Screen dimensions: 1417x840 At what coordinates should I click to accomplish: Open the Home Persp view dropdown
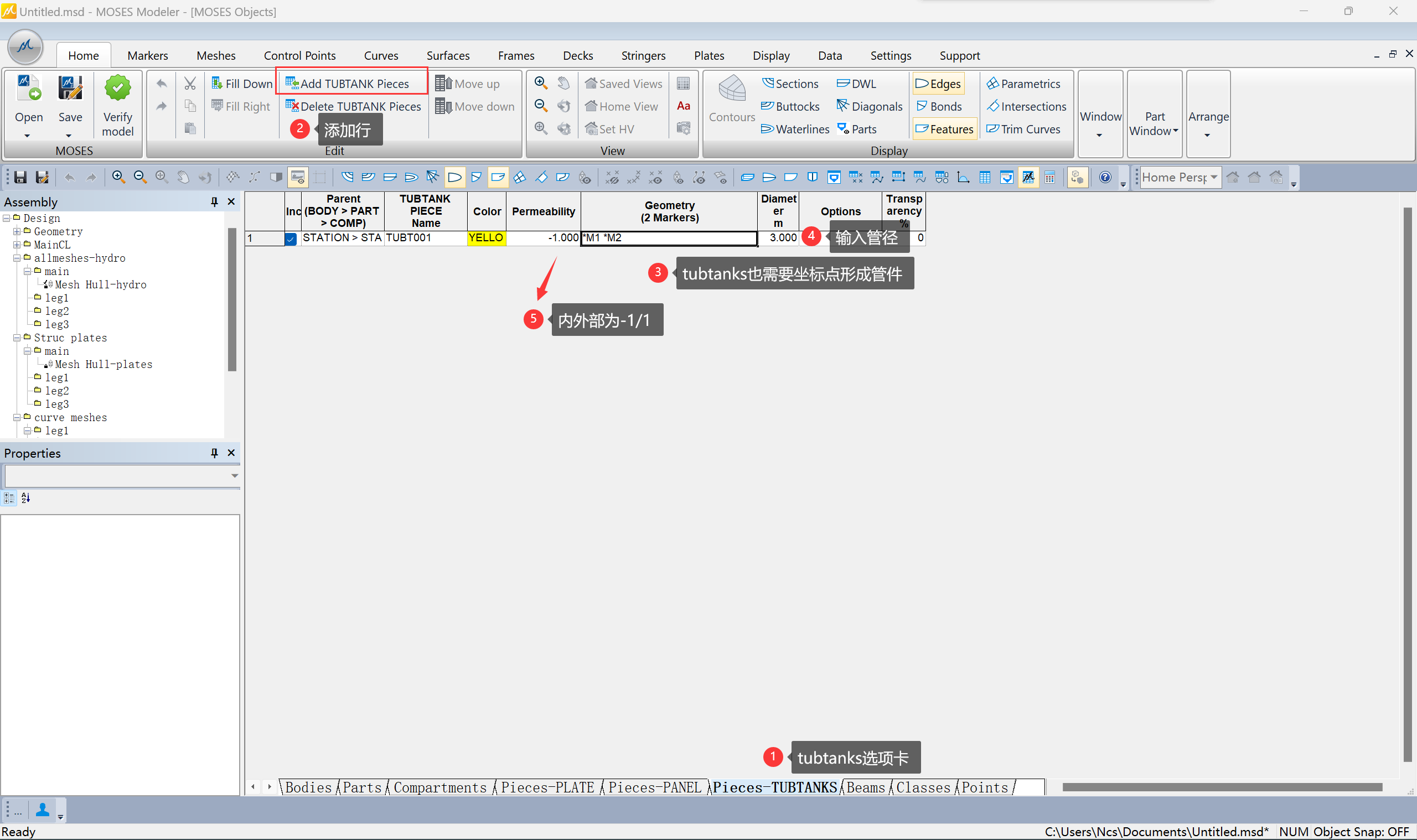coord(1213,178)
